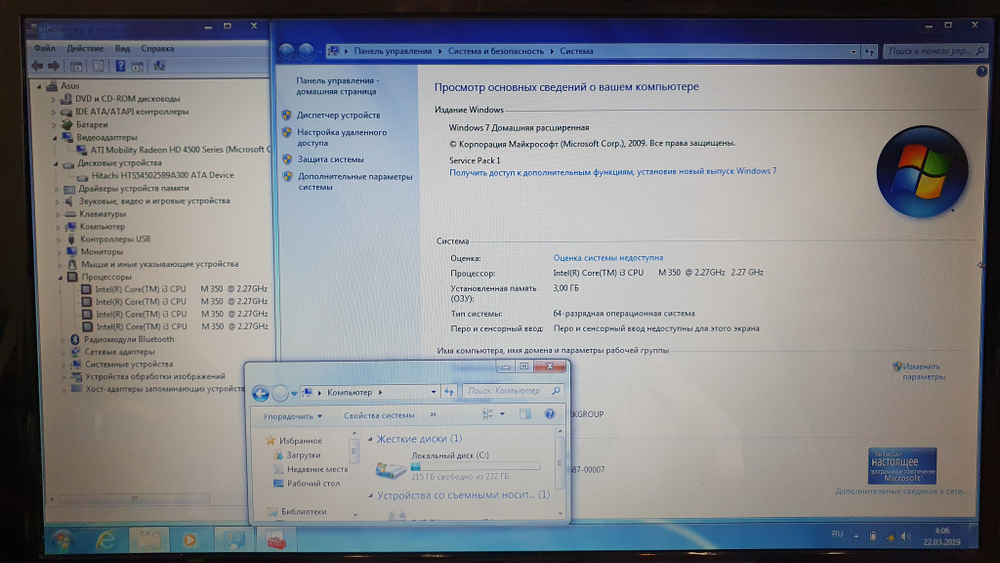Viewport: 1000px width, 563px height.
Task: Toggle the preview pane icon in Explorer
Action: [x=524, y=414]
